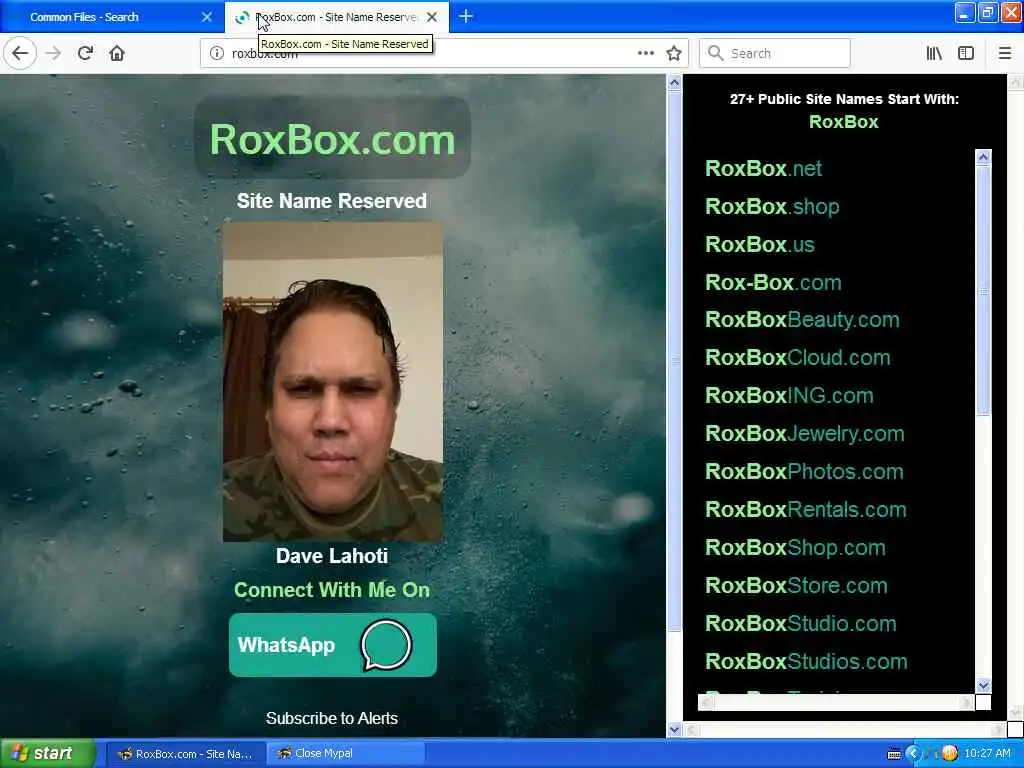Click main page scrollbar down arrow
The image size is (1024, 768).
tap(674, 729)
